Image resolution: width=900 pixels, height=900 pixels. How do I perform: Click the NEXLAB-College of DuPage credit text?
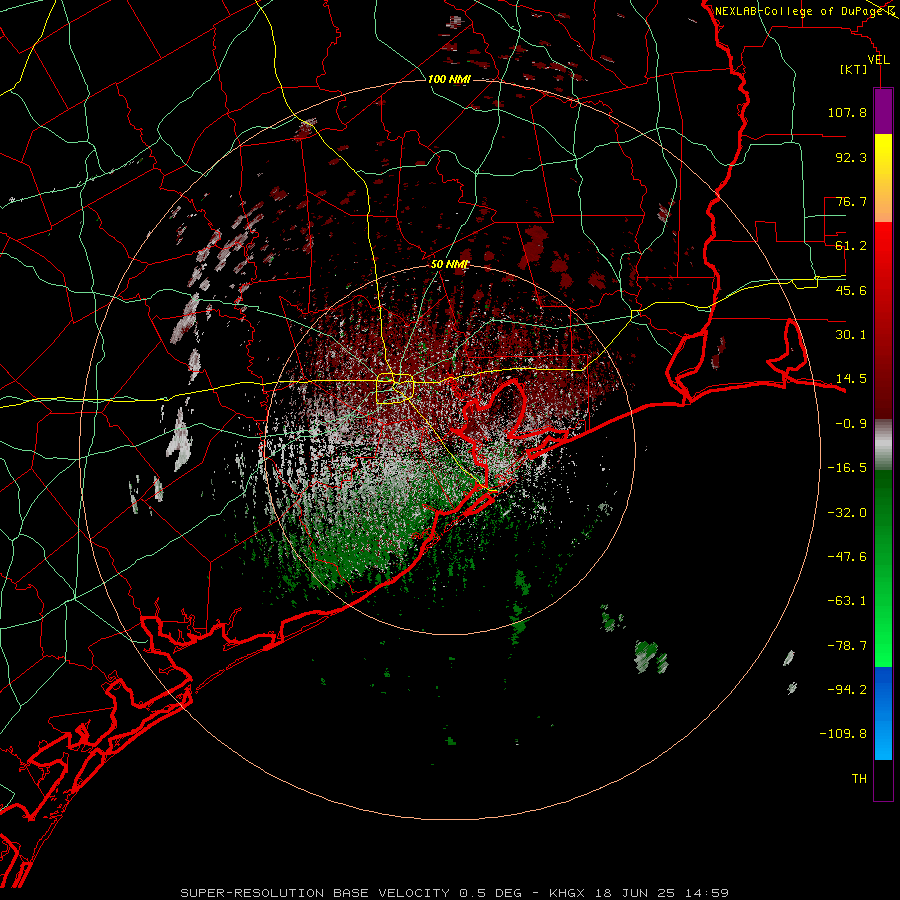[x=800, y=11]
